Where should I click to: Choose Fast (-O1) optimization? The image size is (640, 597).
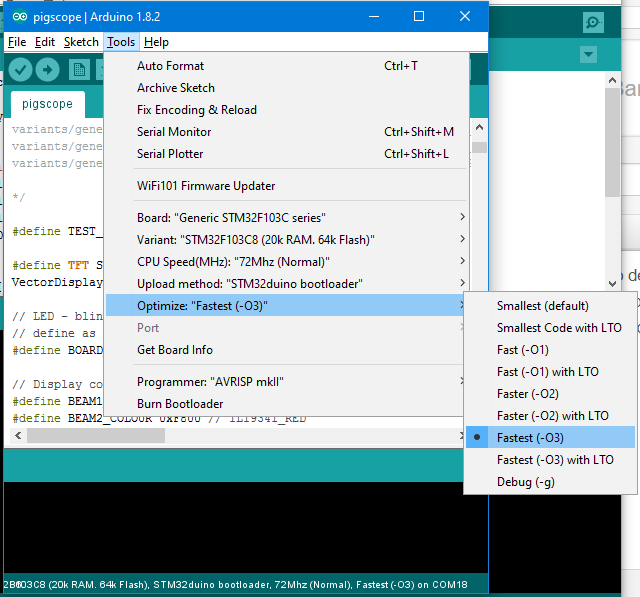click(550, 350)
